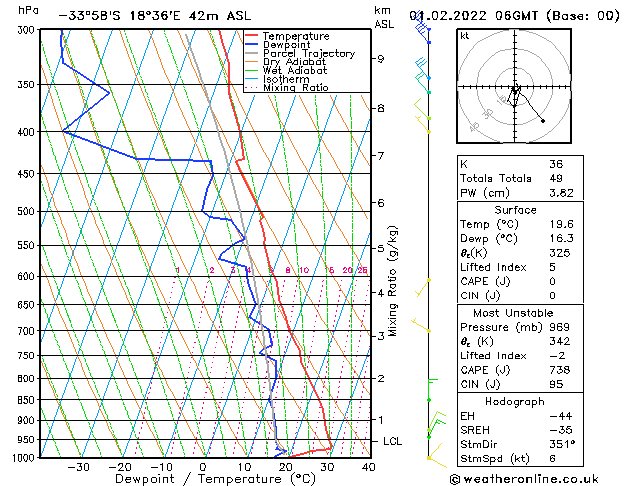
Task: Click the 9 km altitude label
Action: click(380, 59)
